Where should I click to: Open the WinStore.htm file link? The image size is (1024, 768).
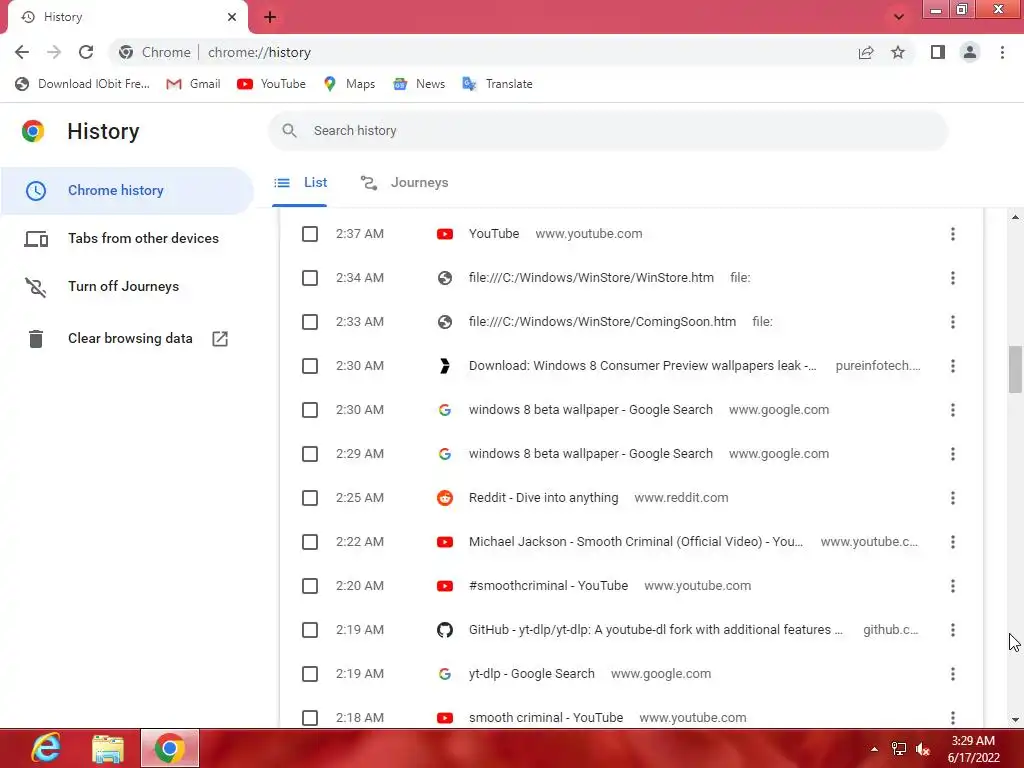[591, 278]
